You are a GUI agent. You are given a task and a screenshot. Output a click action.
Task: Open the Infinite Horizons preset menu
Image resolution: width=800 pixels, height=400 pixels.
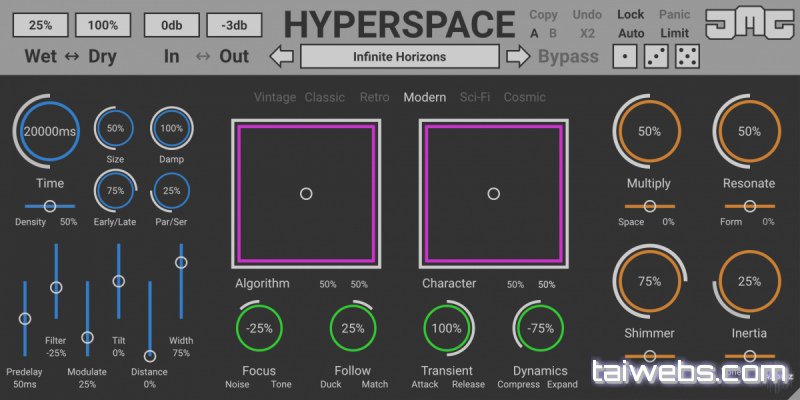coord(400,57)
